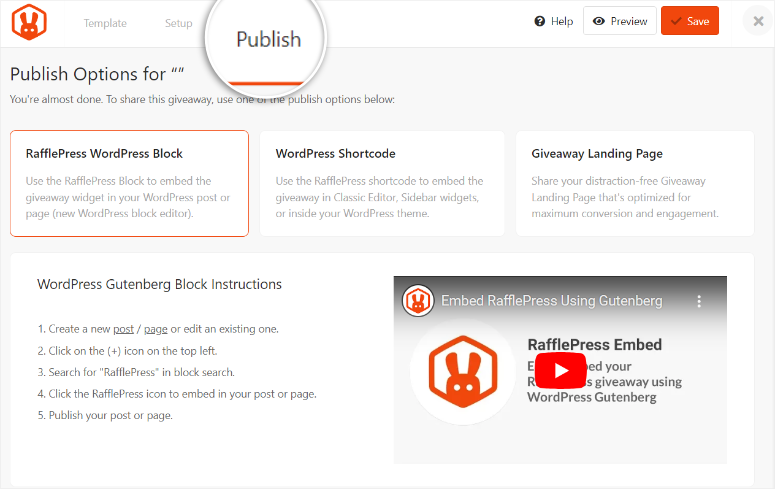Click the Help question mark icon

[540, 21]
